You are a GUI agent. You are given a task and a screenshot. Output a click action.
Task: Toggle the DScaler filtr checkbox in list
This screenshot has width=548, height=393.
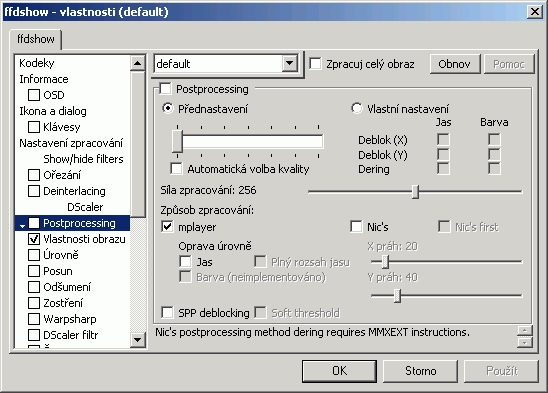click(34, 335)
